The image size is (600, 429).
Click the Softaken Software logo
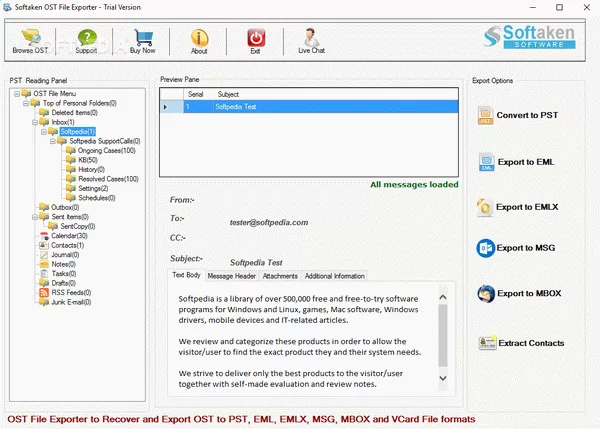(530, 37)
